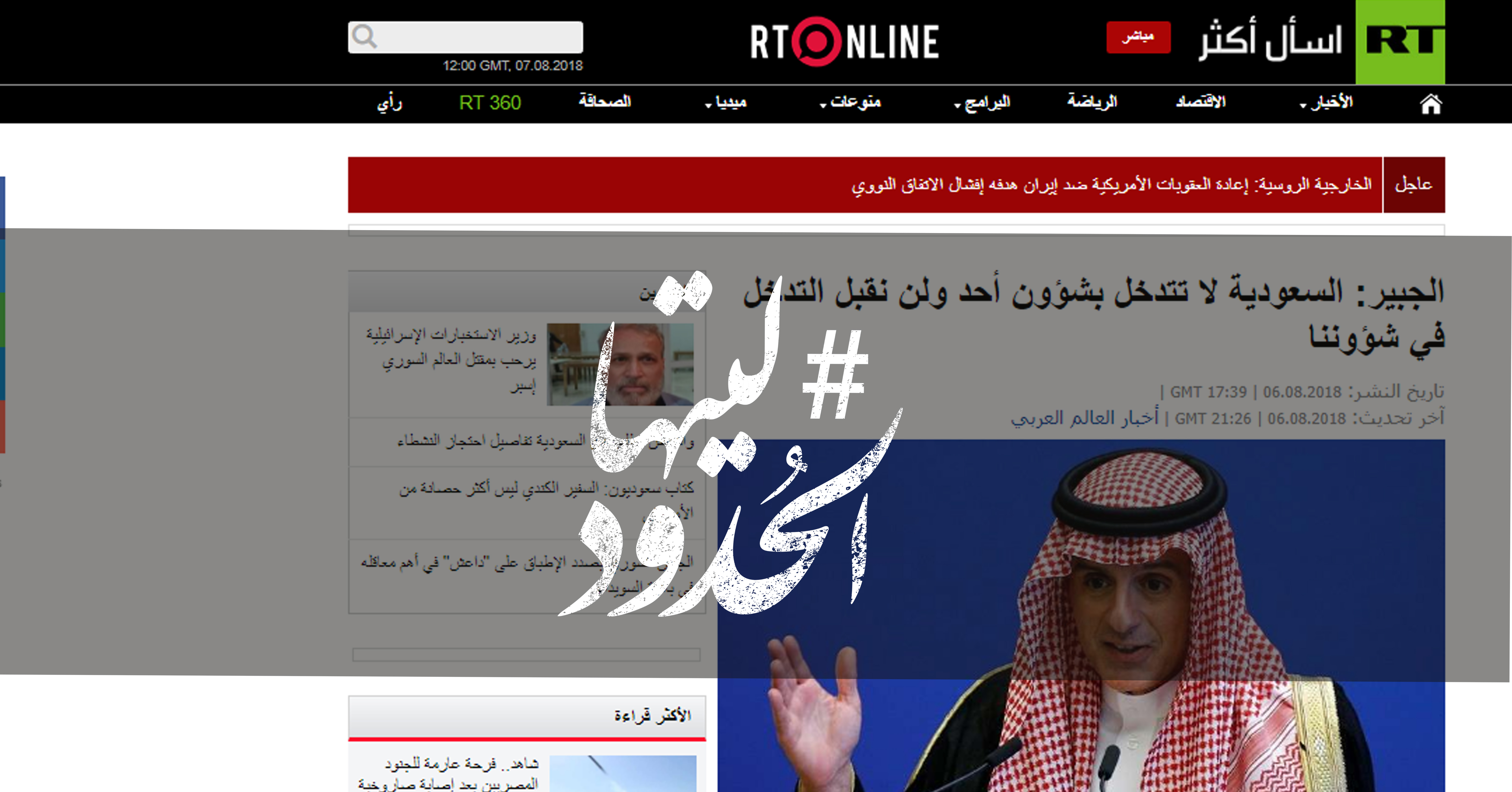Image resolution: width=1512 pixels, height=792 pixels.
Task: Expand the البرامج dropdown menu
Action: [982, 103]
